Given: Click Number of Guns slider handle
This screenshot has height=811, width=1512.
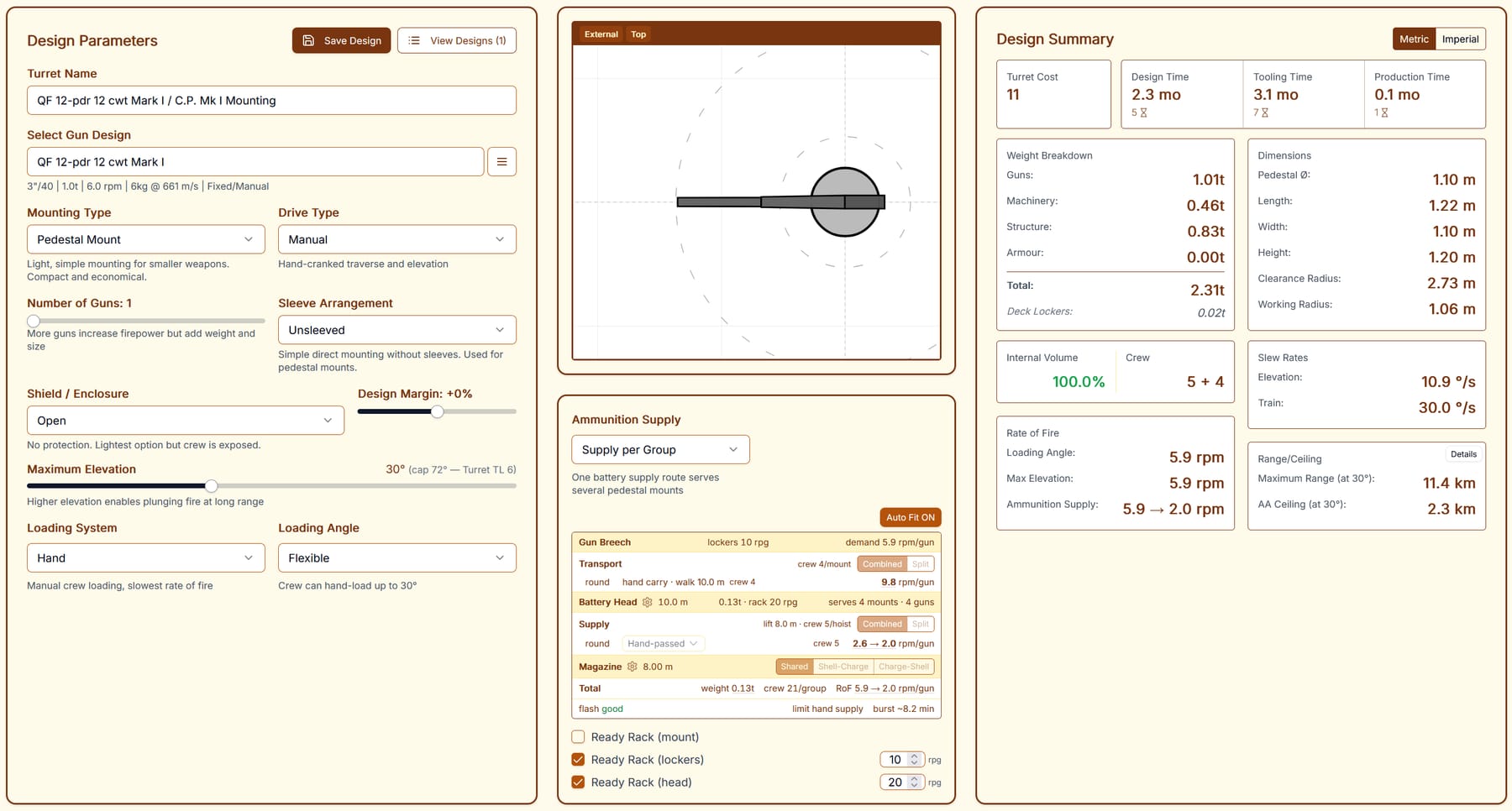Looking at the screenshot, I should 34,321.
